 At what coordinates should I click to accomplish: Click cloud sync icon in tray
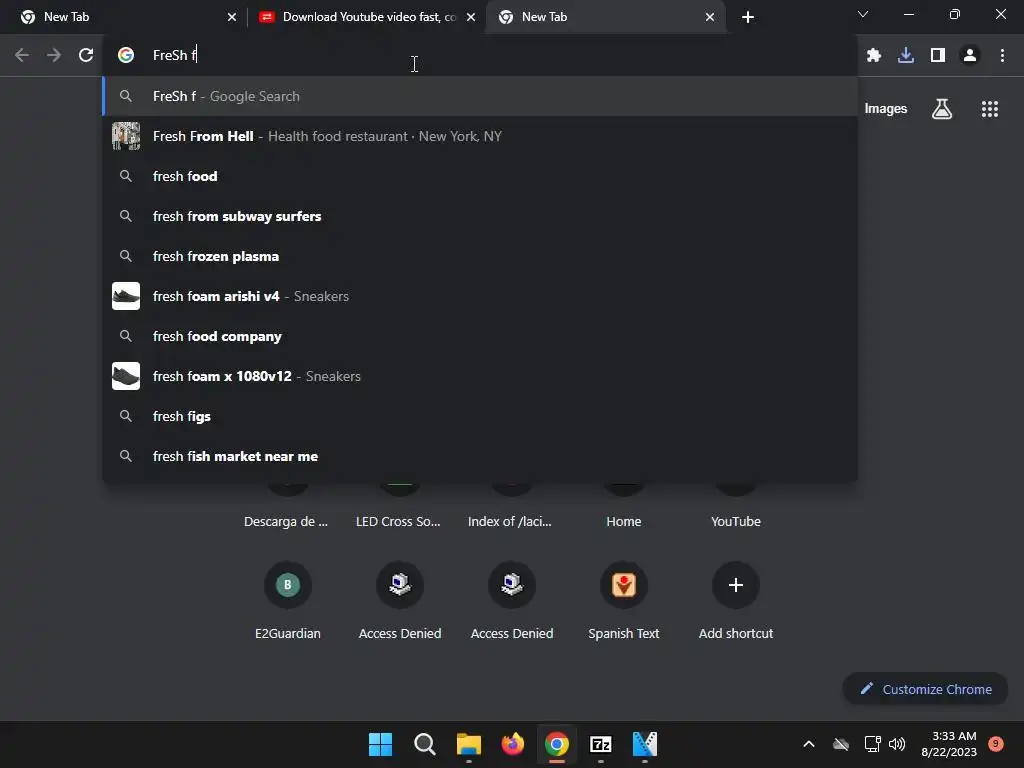841,744
